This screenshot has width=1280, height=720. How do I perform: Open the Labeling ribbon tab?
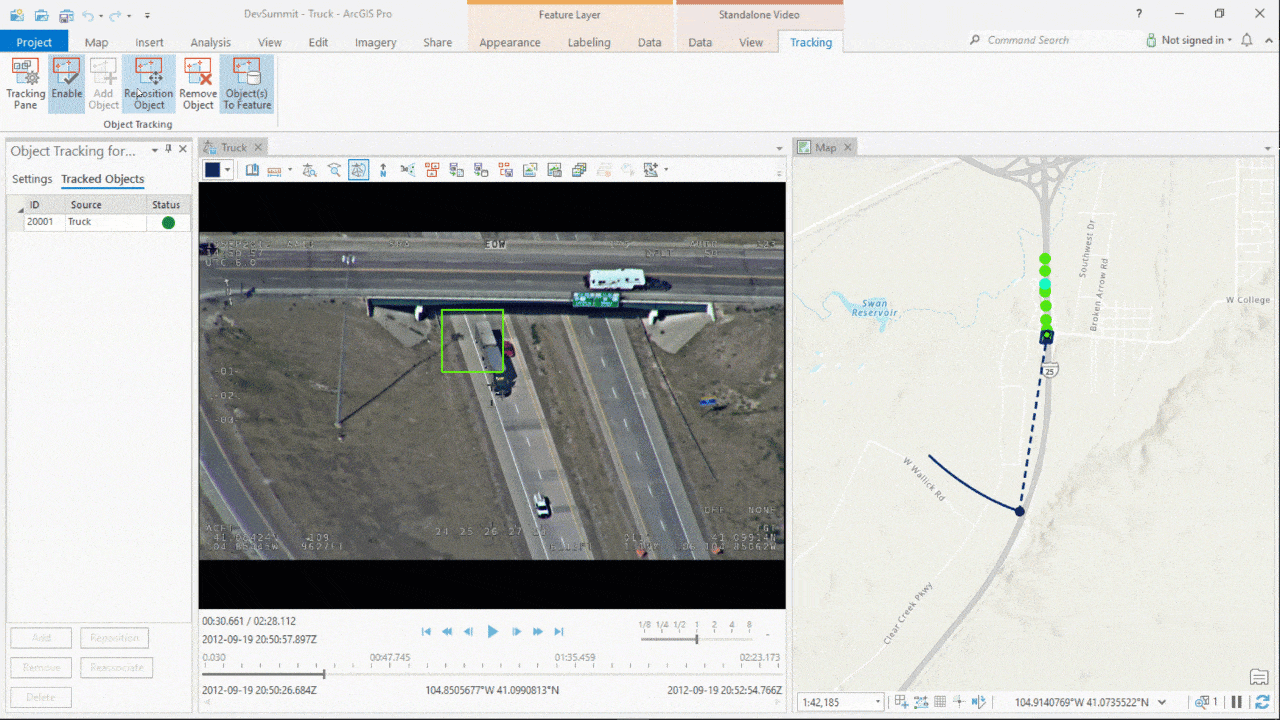pos(589,42)
